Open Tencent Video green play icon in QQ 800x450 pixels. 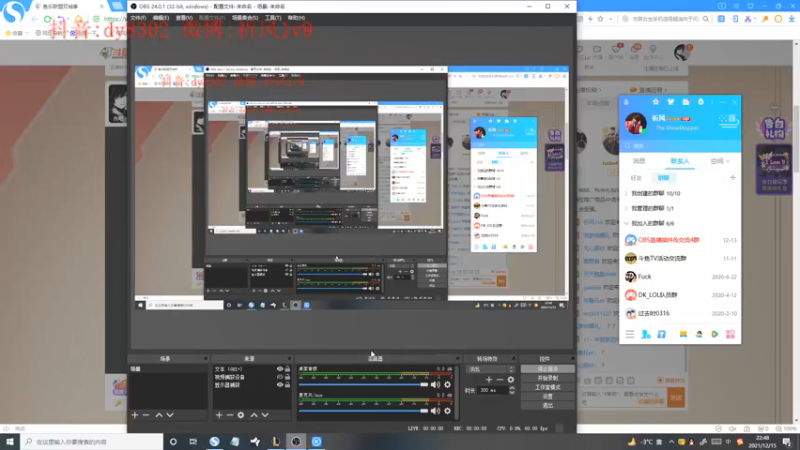click(715, 334)
